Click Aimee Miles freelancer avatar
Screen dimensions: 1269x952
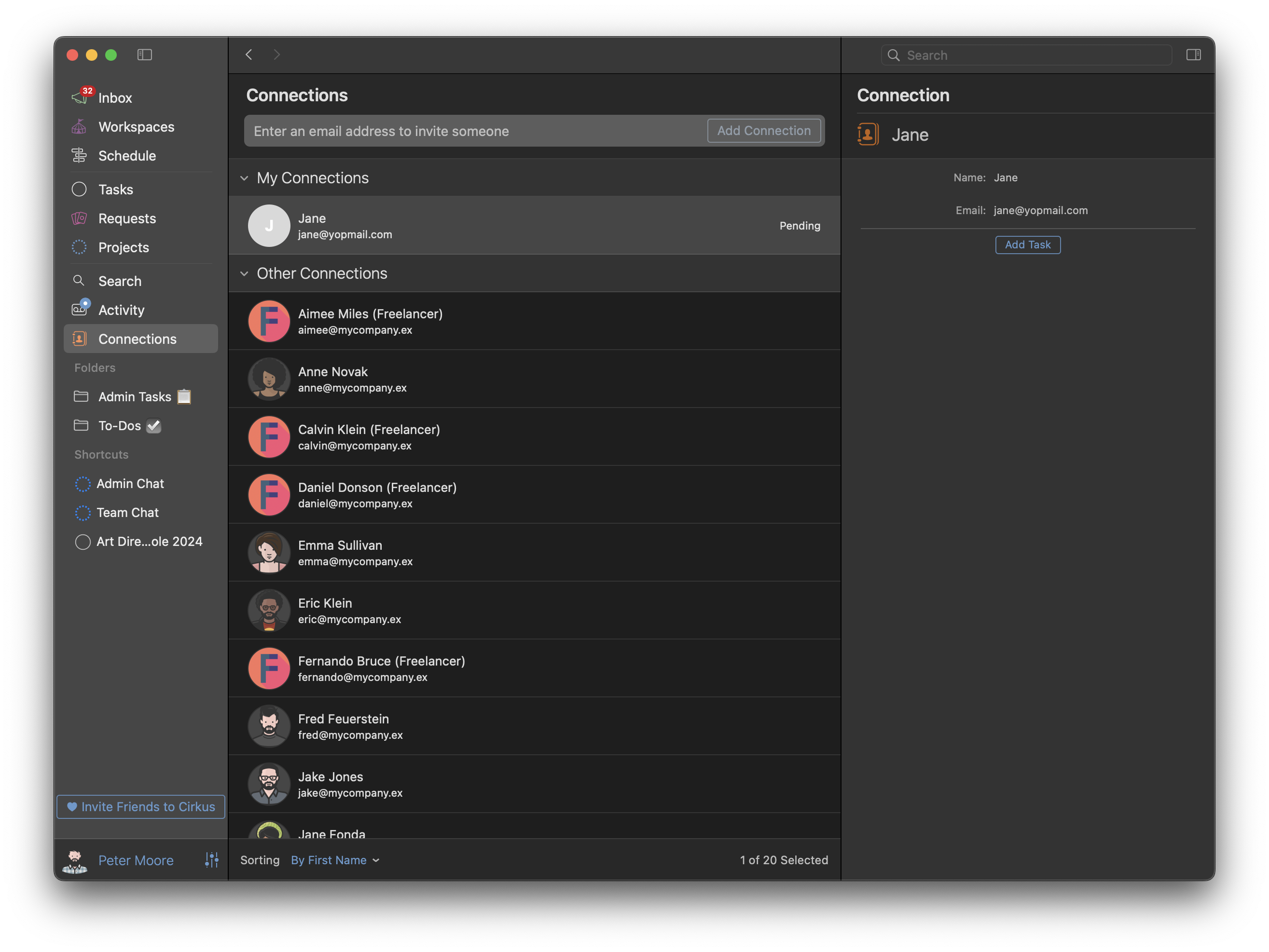point(268,321)
